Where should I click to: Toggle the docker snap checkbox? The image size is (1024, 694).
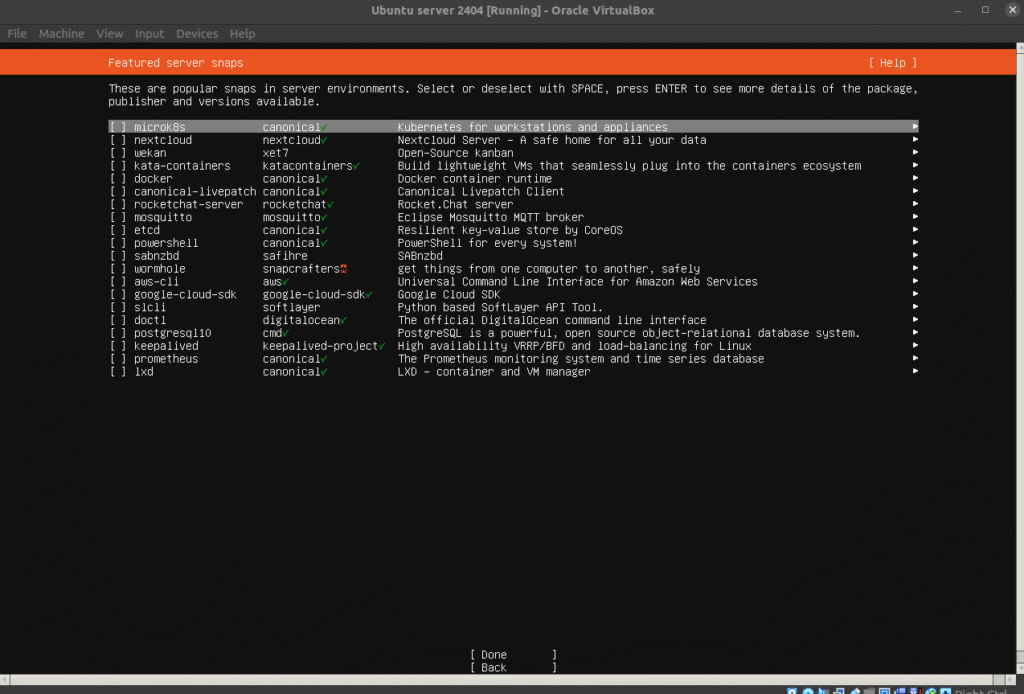point(118,179)
